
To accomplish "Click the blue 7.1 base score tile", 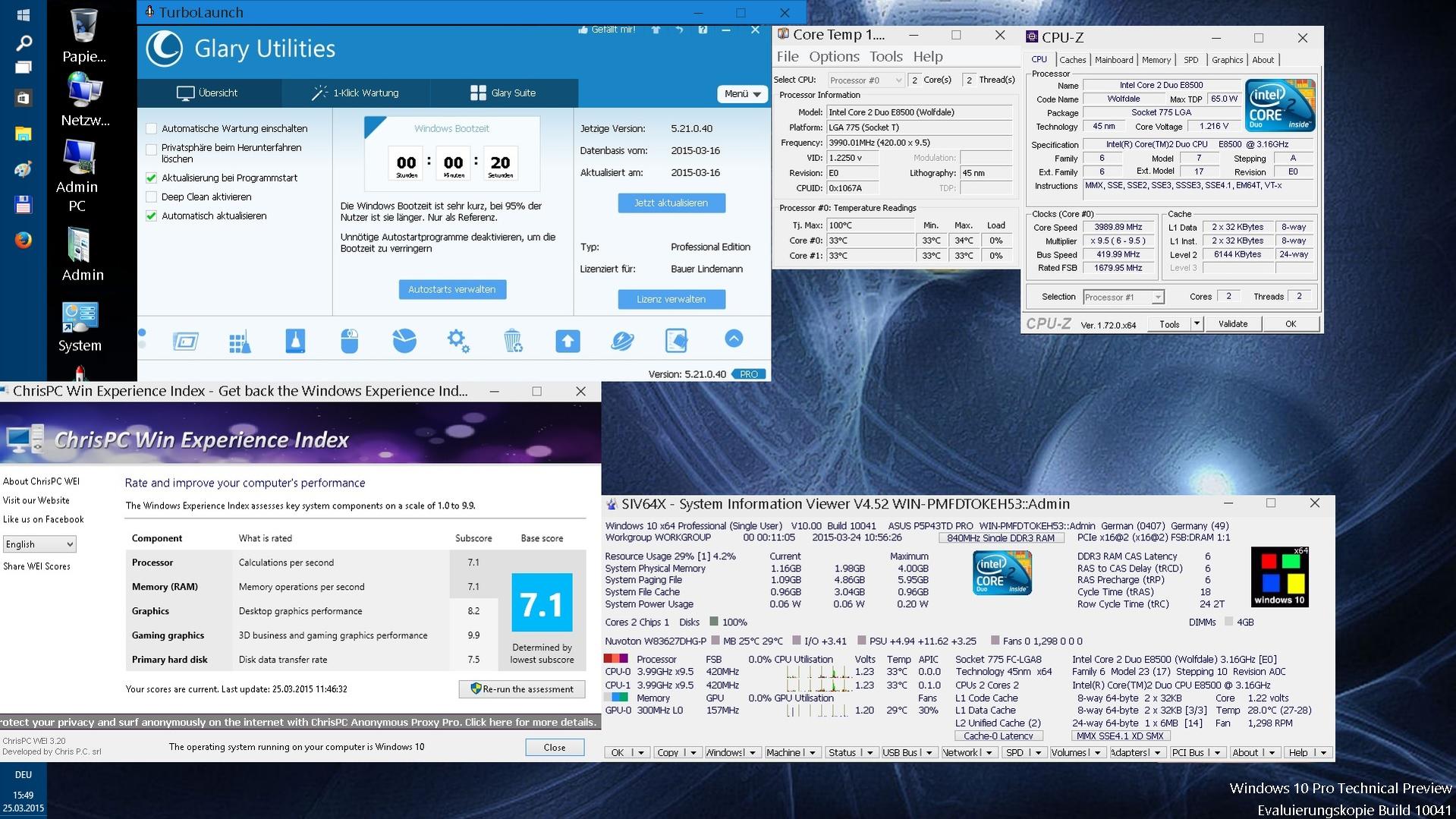I will pyautogui.click(x=542, y=603).
